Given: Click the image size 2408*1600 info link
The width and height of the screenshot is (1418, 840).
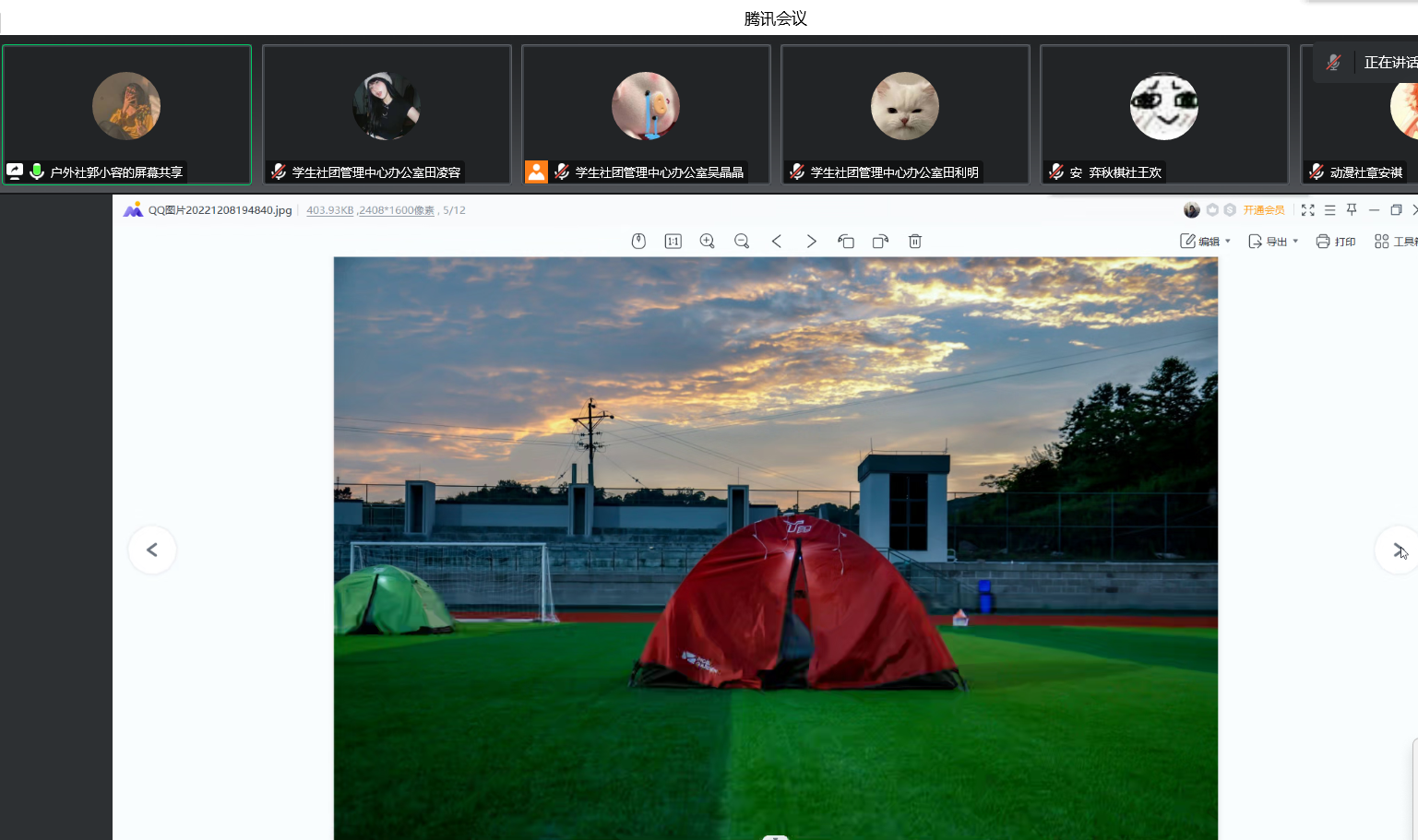Looking at the screenshot, I should [397, 210].
